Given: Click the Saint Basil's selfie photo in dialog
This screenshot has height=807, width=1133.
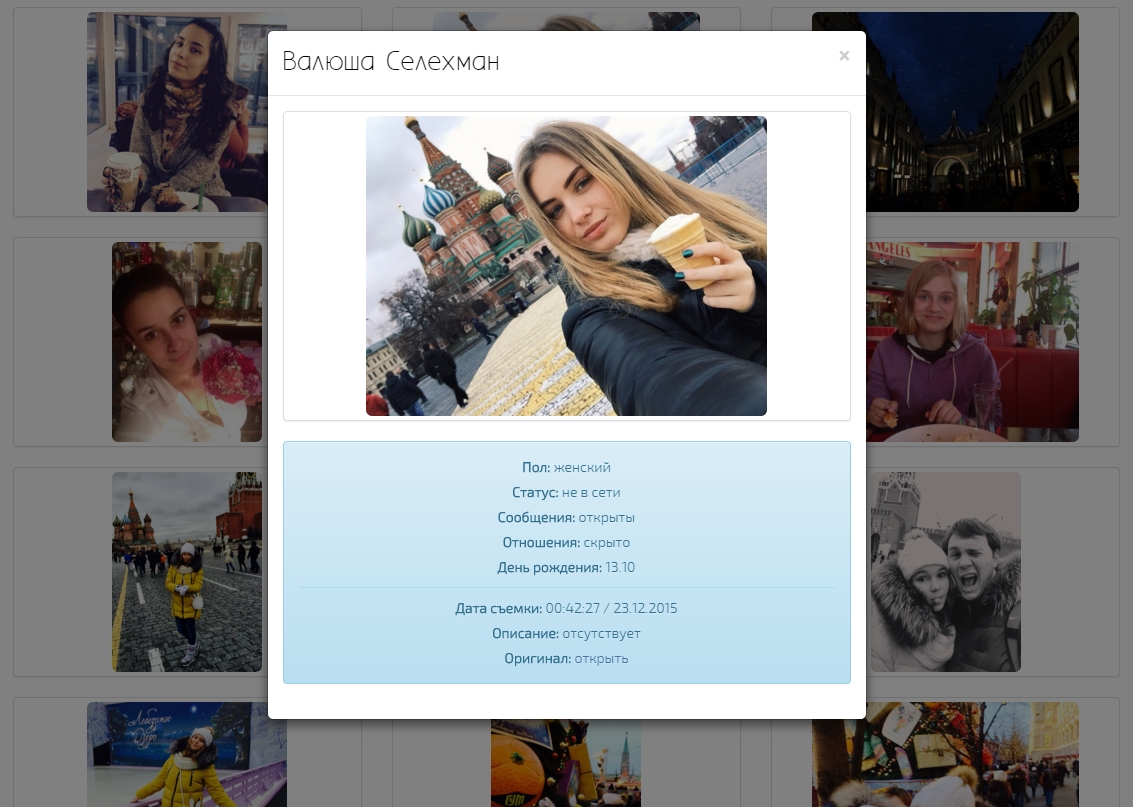Looking at the screenshot, I should 566,266.
